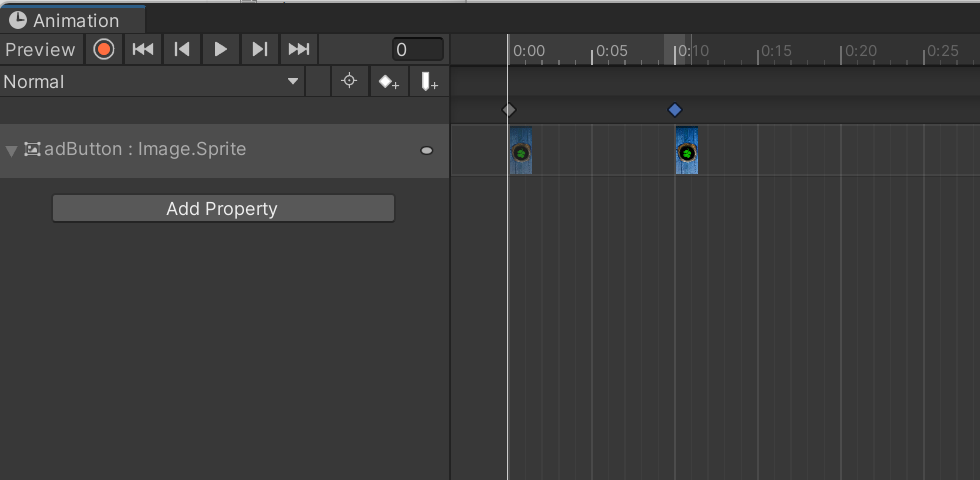This screenshot has height=480, width=980.
Task: Go to the first keyframe
Action: point(143,49)
